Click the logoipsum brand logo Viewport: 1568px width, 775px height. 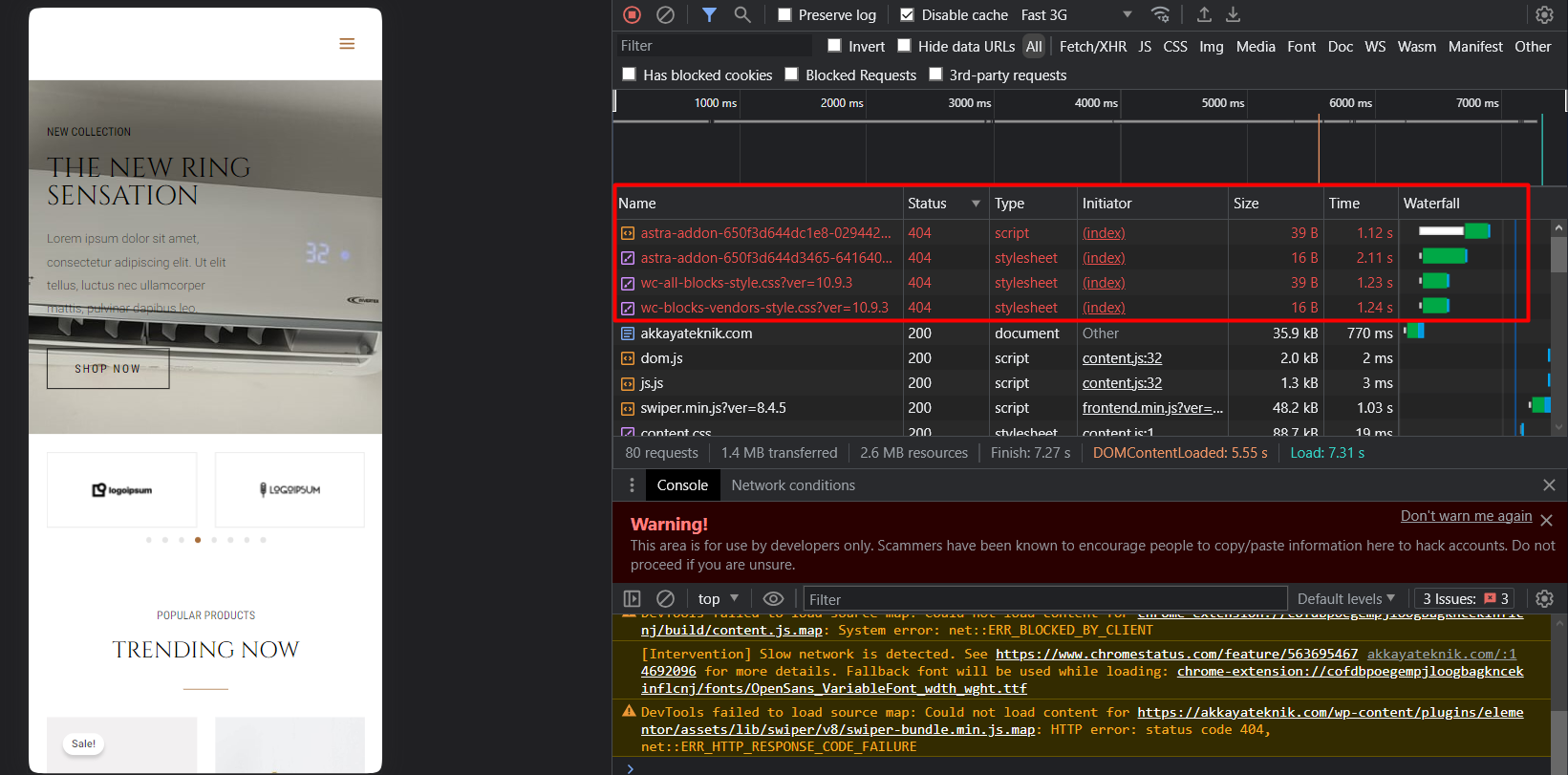click(122, 490)
